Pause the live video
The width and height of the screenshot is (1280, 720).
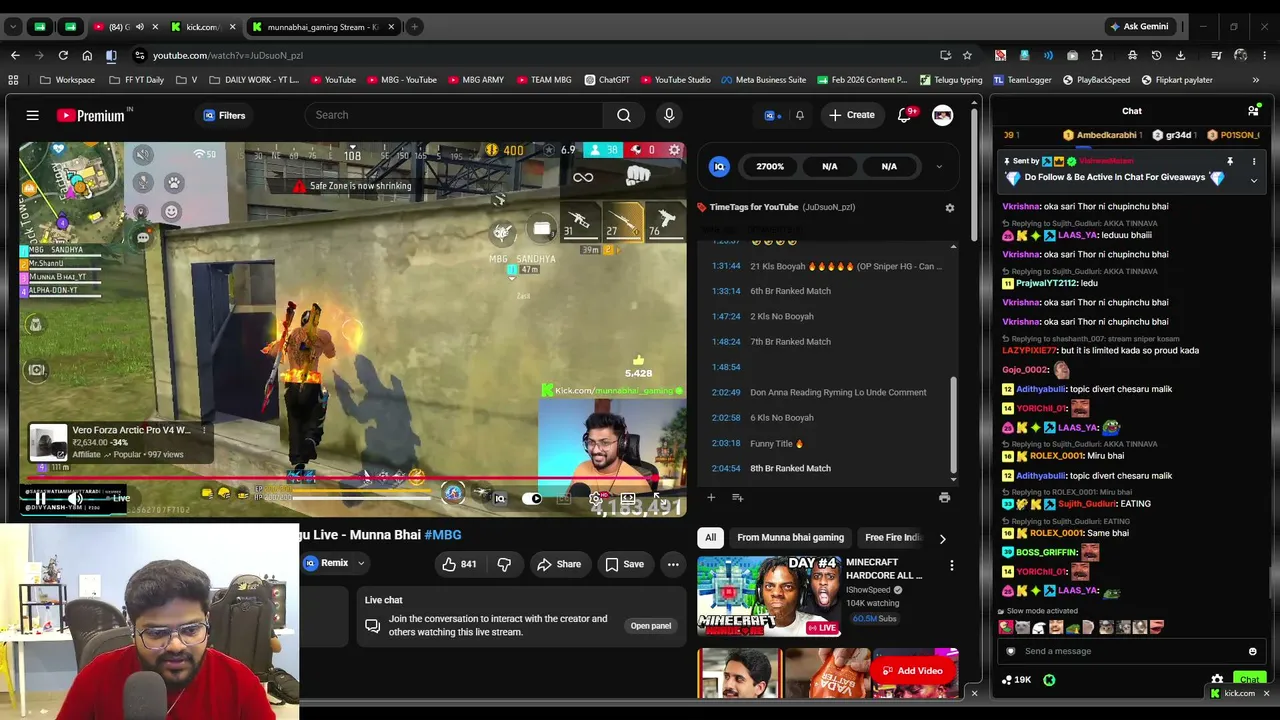point(41,498)
